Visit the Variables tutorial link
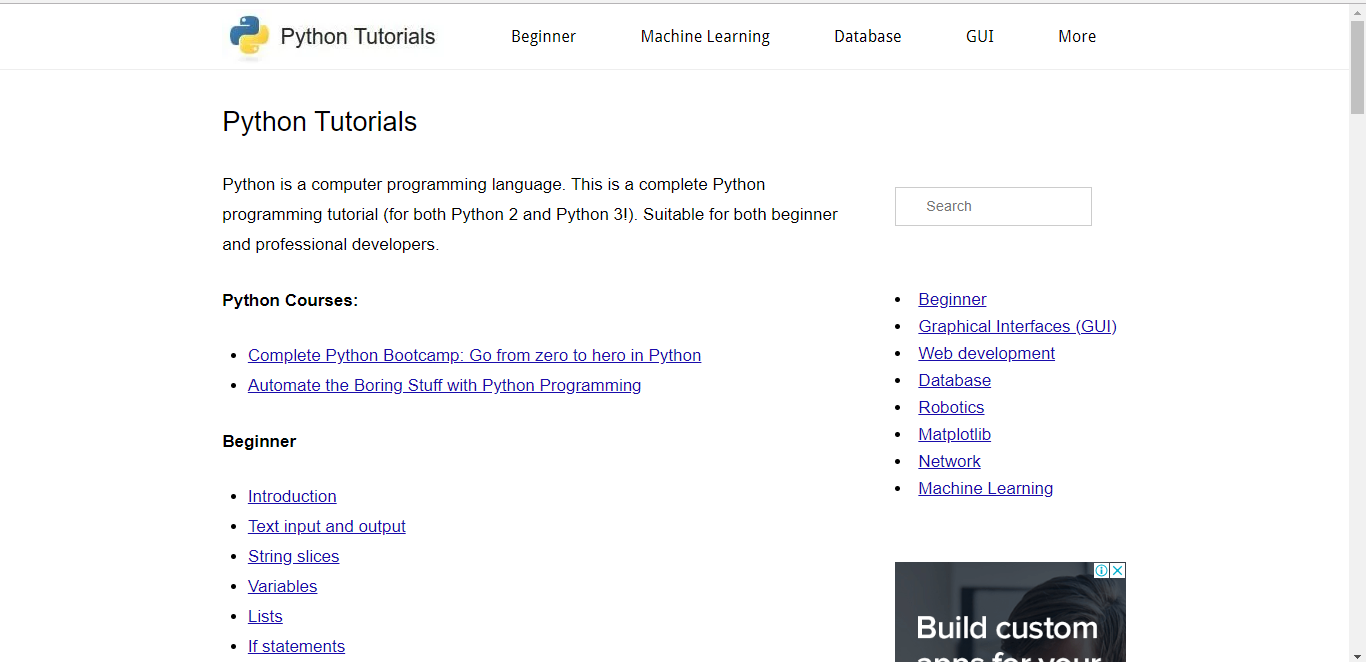This screenshot has height=662, width=1366. click(x=282, y=586)
